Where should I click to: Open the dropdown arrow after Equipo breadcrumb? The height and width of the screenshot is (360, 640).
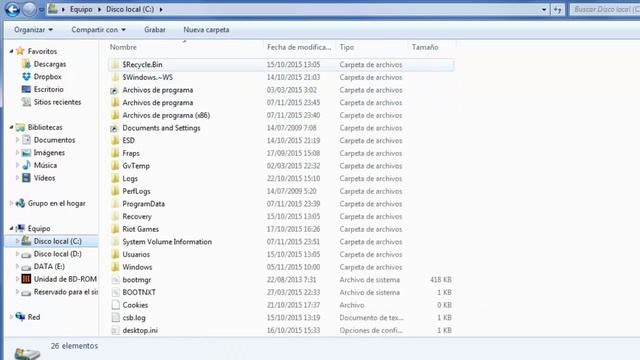point(99,9)
